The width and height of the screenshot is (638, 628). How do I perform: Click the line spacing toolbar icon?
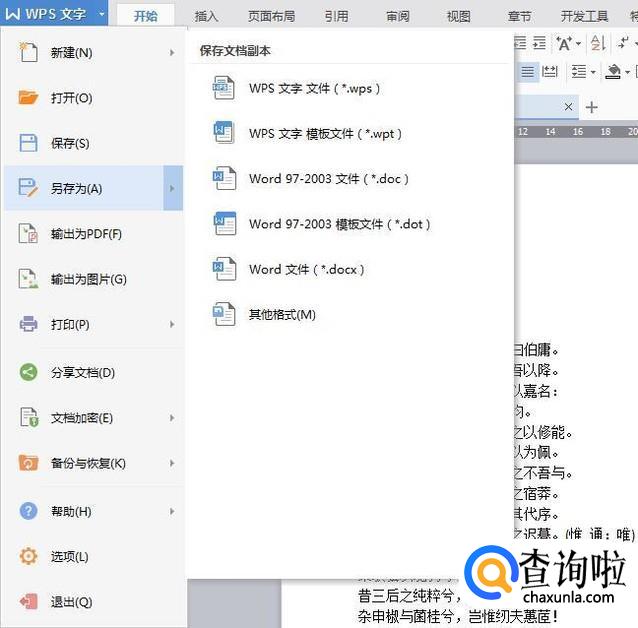(579, 72)
